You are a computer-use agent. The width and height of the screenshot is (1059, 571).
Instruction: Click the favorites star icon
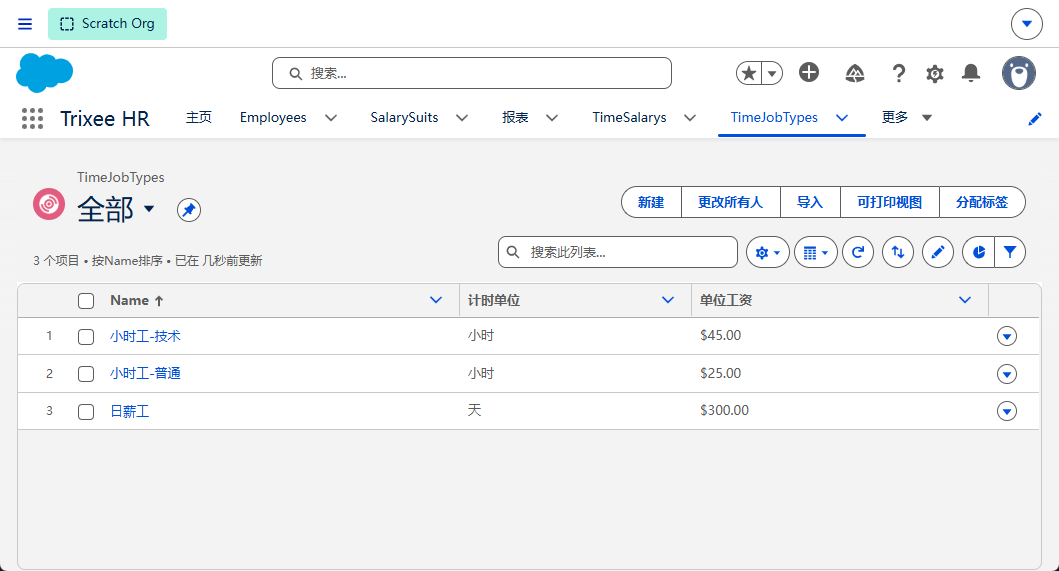(748, 73)
